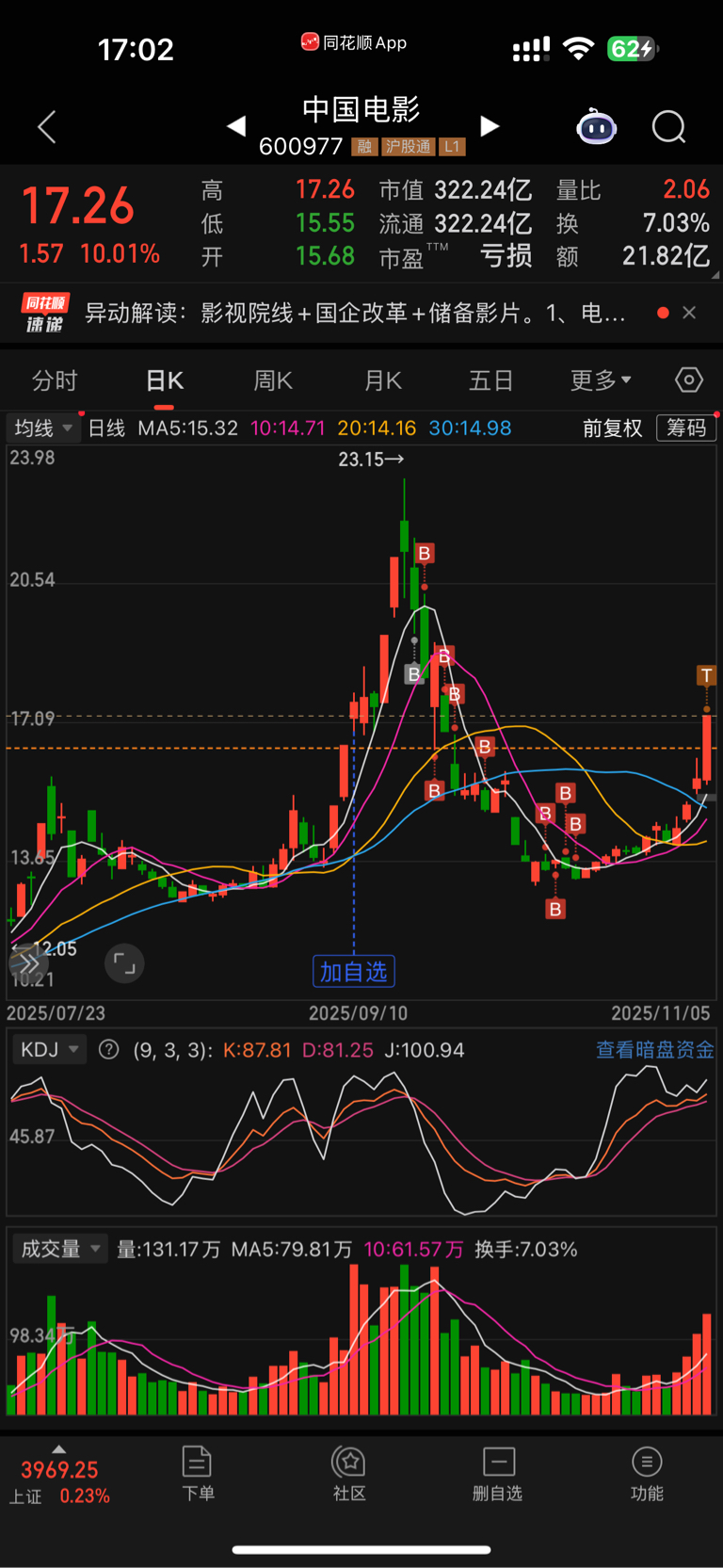Image resolution: width=723 pixels, height=1568 pixels.
Task: Tap the 23.15 high price label
Action: [x=371, y=460]
